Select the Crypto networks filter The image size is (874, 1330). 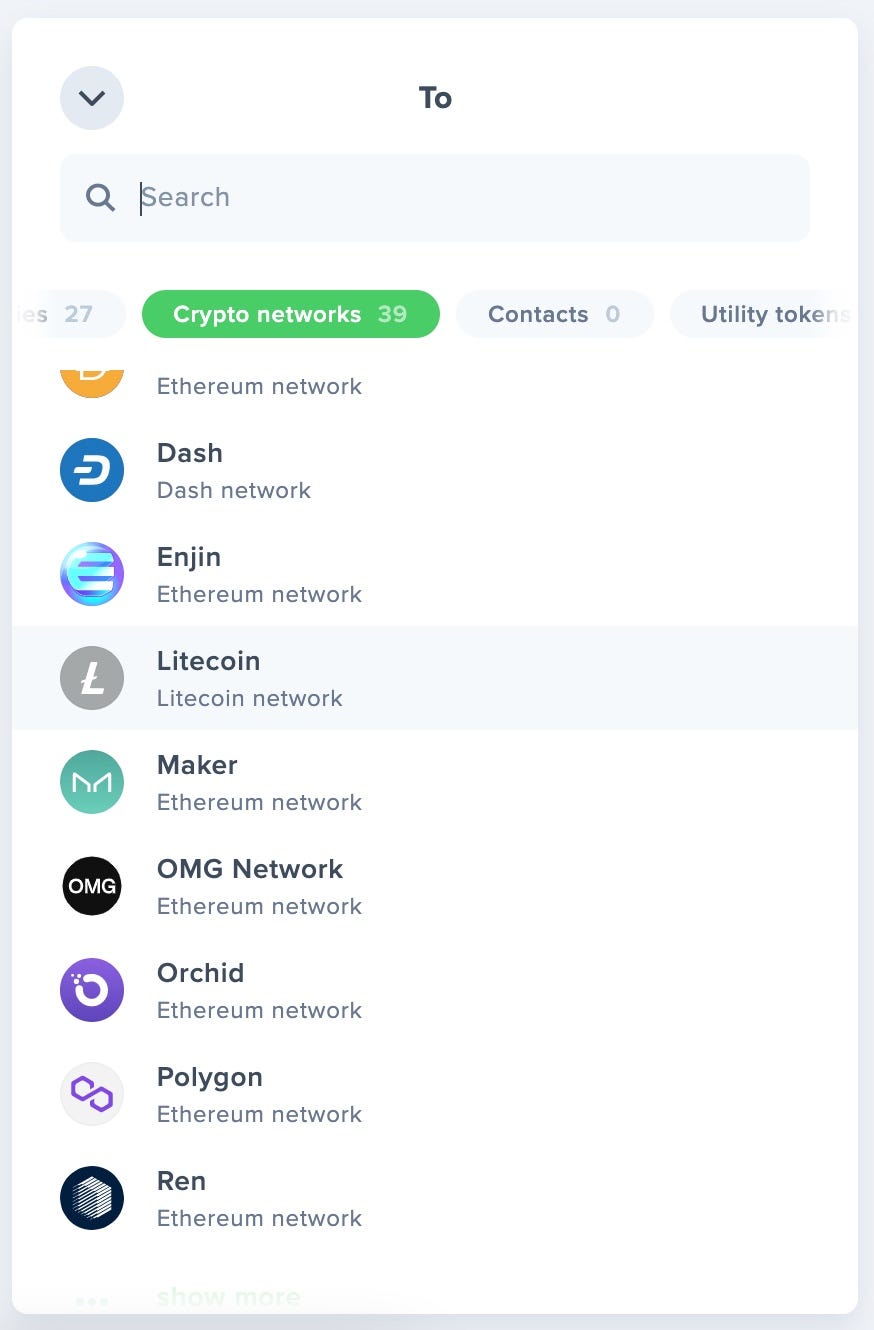290,314
